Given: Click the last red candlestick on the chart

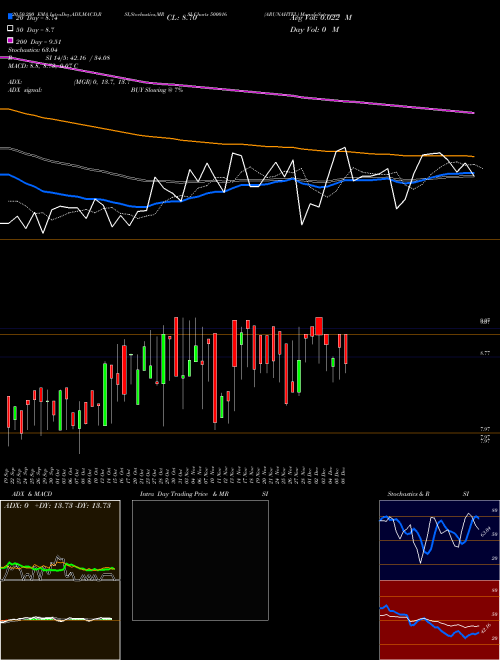Looking at the screenshot, I should [x=346, y=349].
